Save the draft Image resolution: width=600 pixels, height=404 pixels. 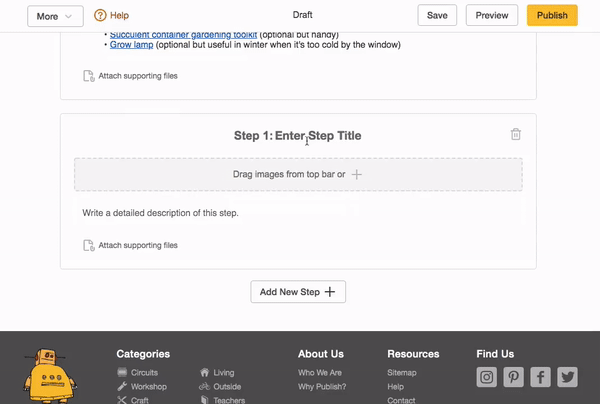coord(437,16)
